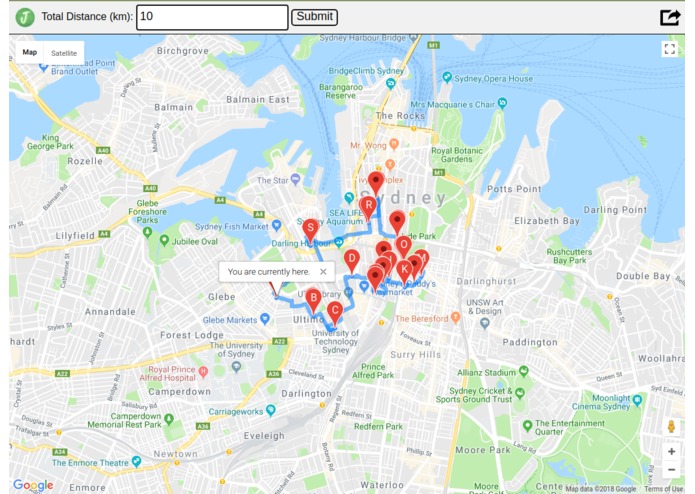Zoom in with the plus button
This screenshot has height=494, width=695.
point(671,451)
